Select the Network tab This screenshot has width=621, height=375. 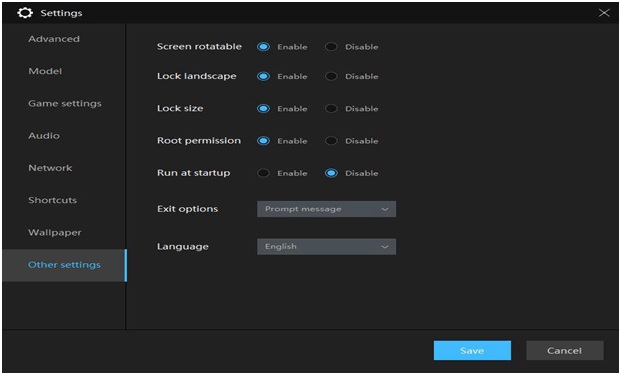click(50, 168)
